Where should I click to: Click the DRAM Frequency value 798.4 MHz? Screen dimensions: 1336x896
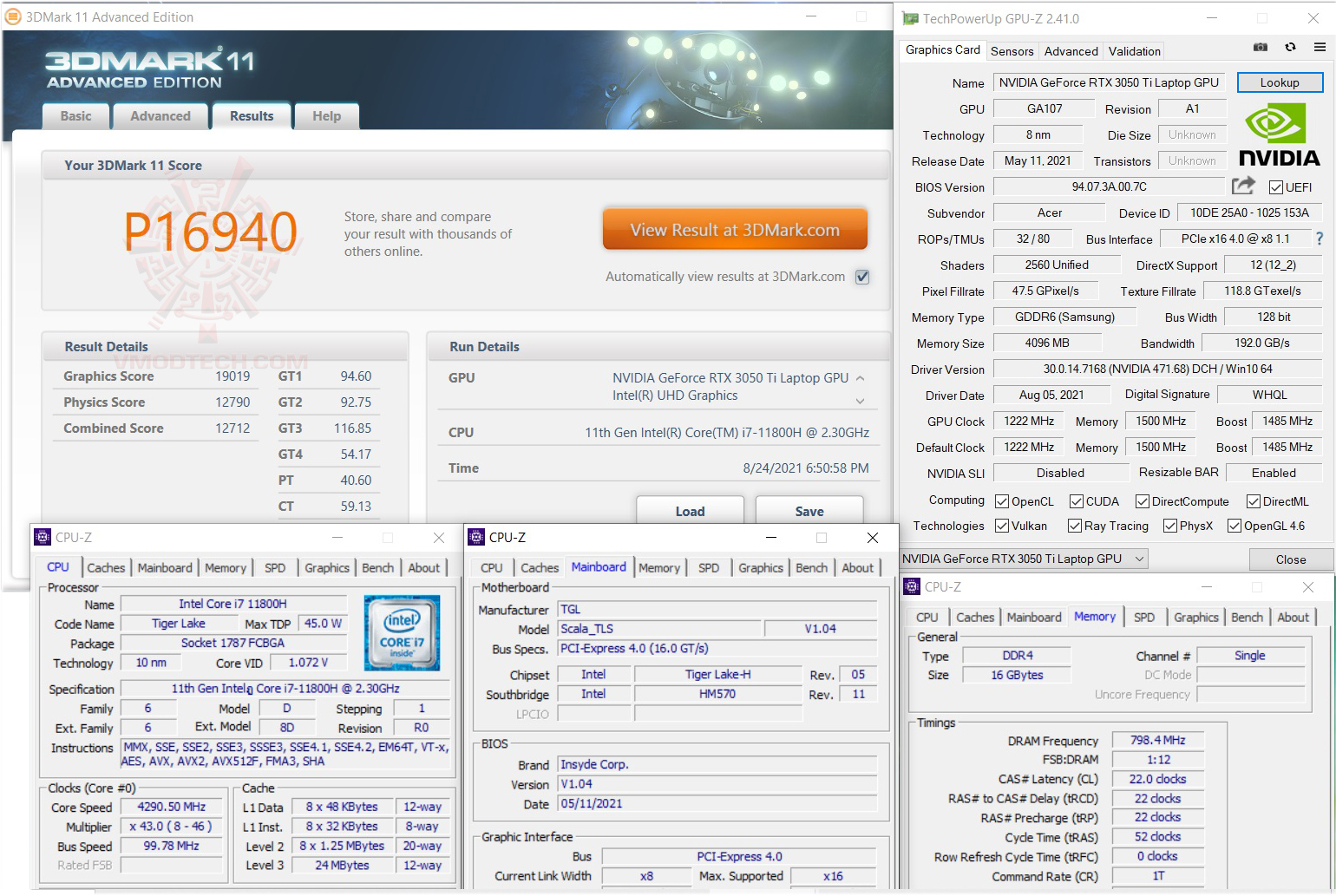click(1157, 741)
